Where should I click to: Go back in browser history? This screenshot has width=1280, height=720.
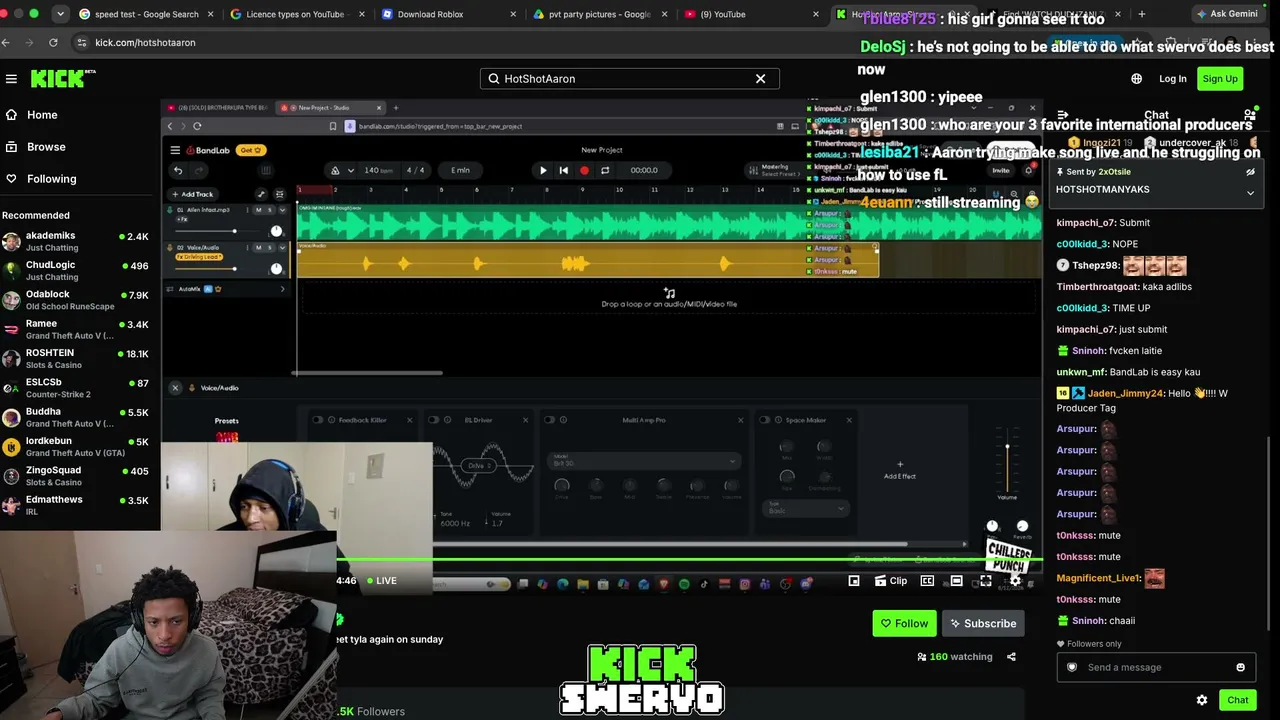pyautogui.click(x=7, y=43)
